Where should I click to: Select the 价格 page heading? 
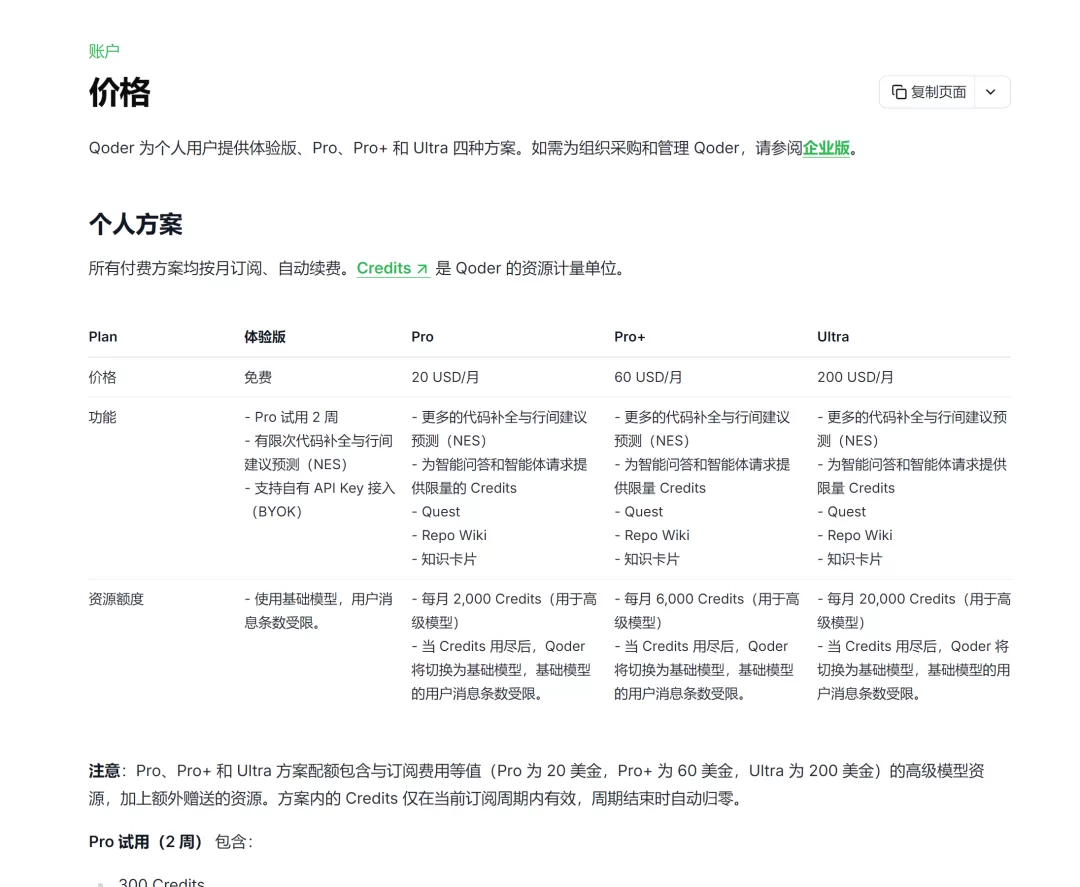tap(119, 92)
